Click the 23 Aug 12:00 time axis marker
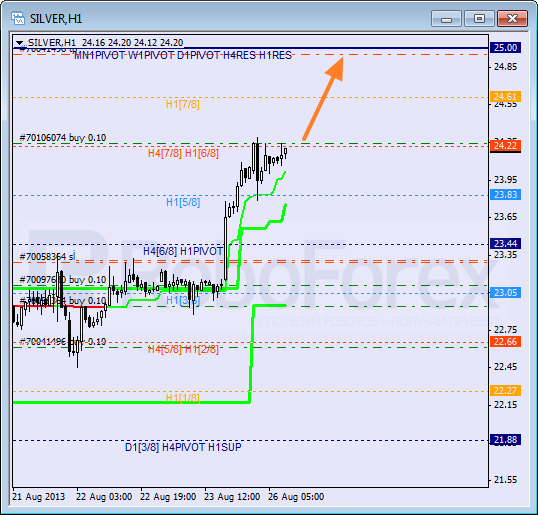 pyautogui.click(x=232, y=496)
